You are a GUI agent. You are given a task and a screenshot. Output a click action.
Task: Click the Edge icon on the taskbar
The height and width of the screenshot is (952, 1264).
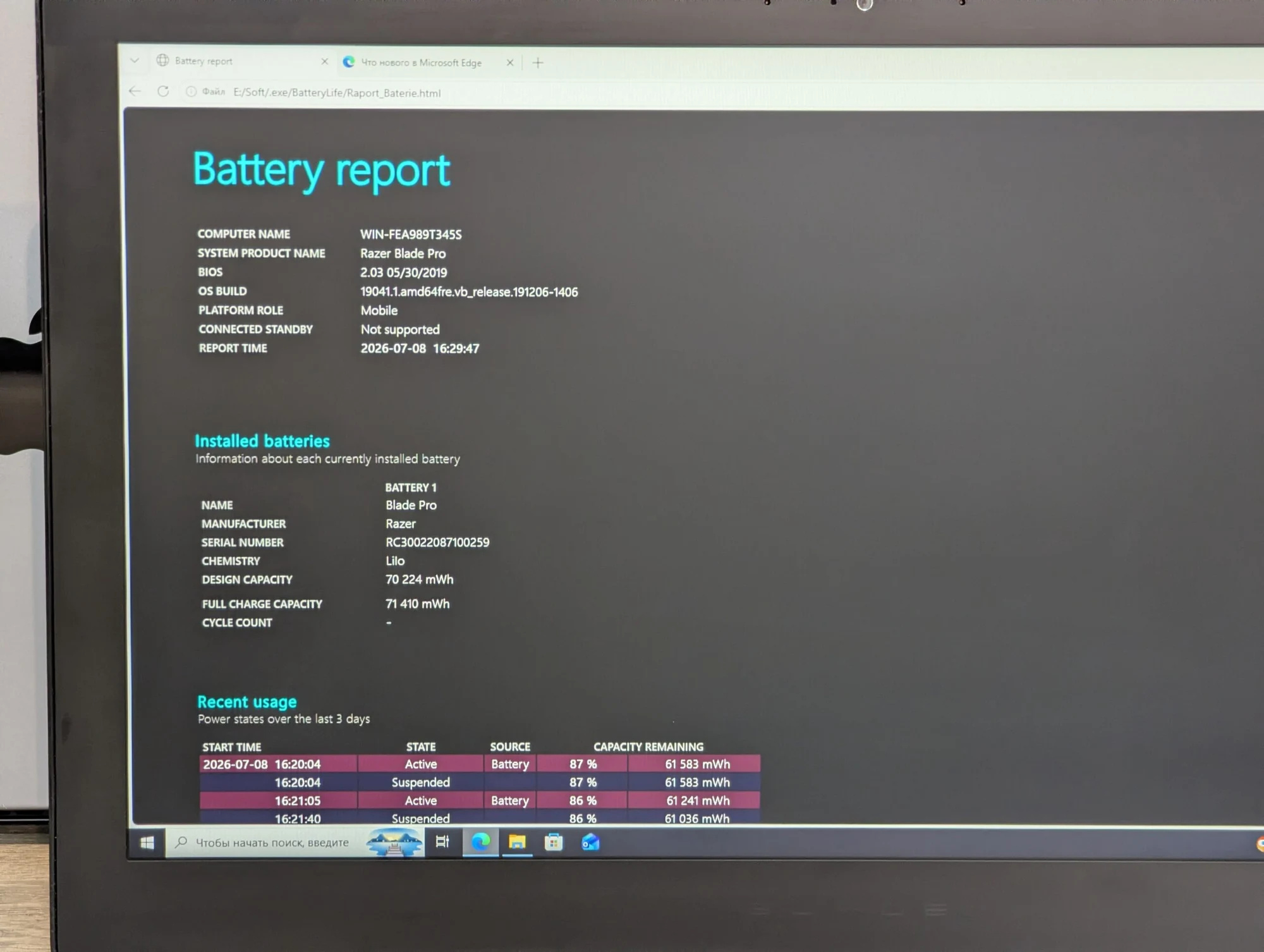pyautogui.click(x=481, y=841)
